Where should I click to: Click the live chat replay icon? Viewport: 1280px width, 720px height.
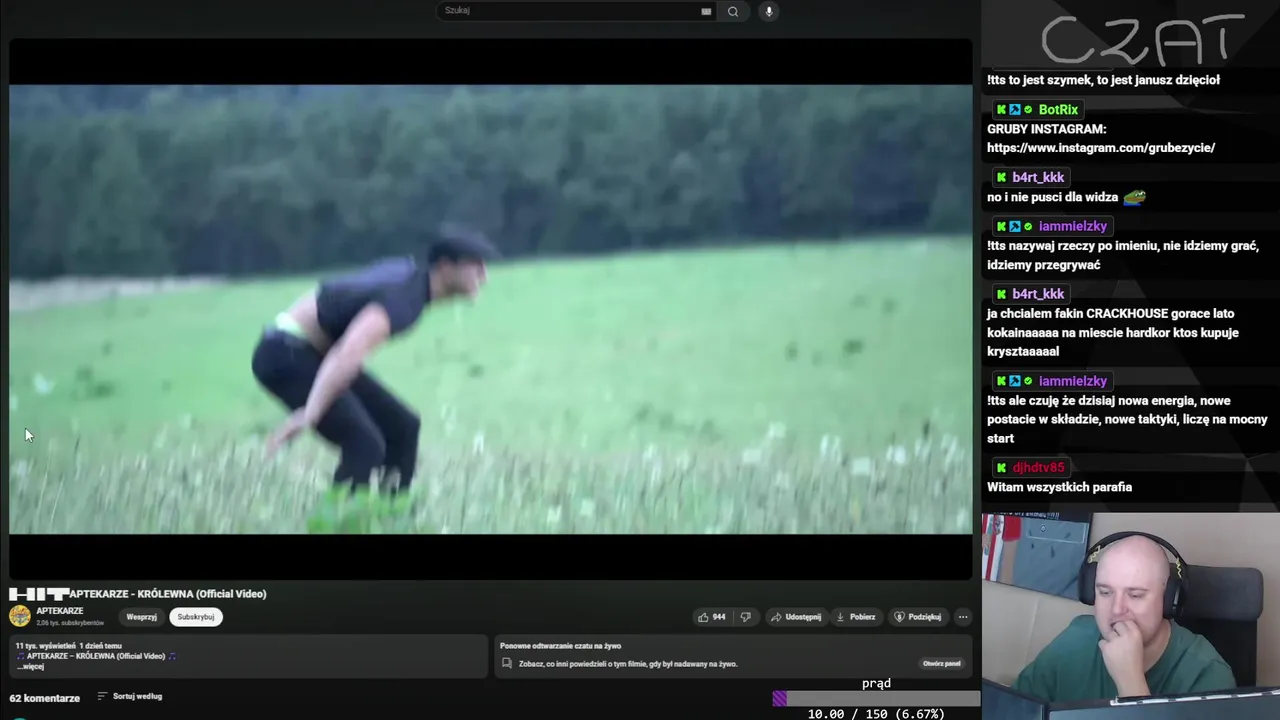507,663
